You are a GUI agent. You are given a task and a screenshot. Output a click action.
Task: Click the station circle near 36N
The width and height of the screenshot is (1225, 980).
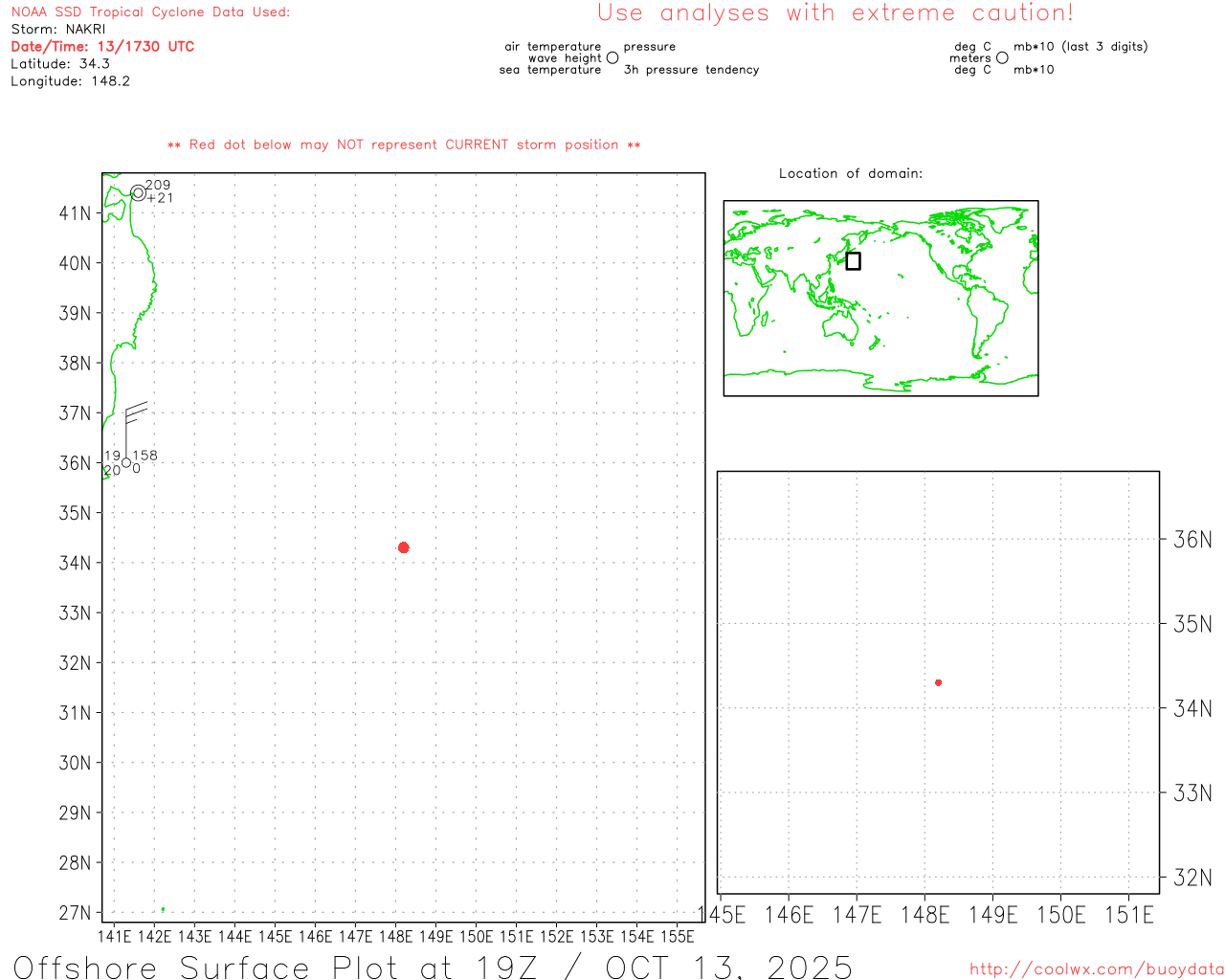pyautogui.click(x=126, y=463)
